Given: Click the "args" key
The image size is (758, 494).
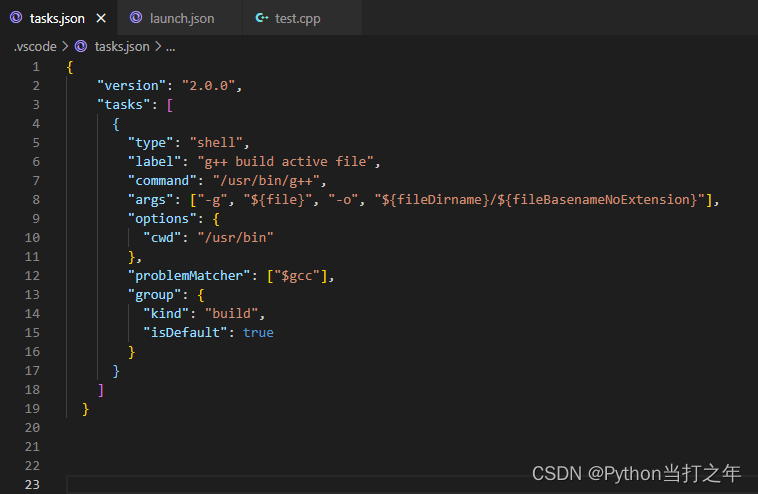Looking at the screenshot, I should 150,200.
